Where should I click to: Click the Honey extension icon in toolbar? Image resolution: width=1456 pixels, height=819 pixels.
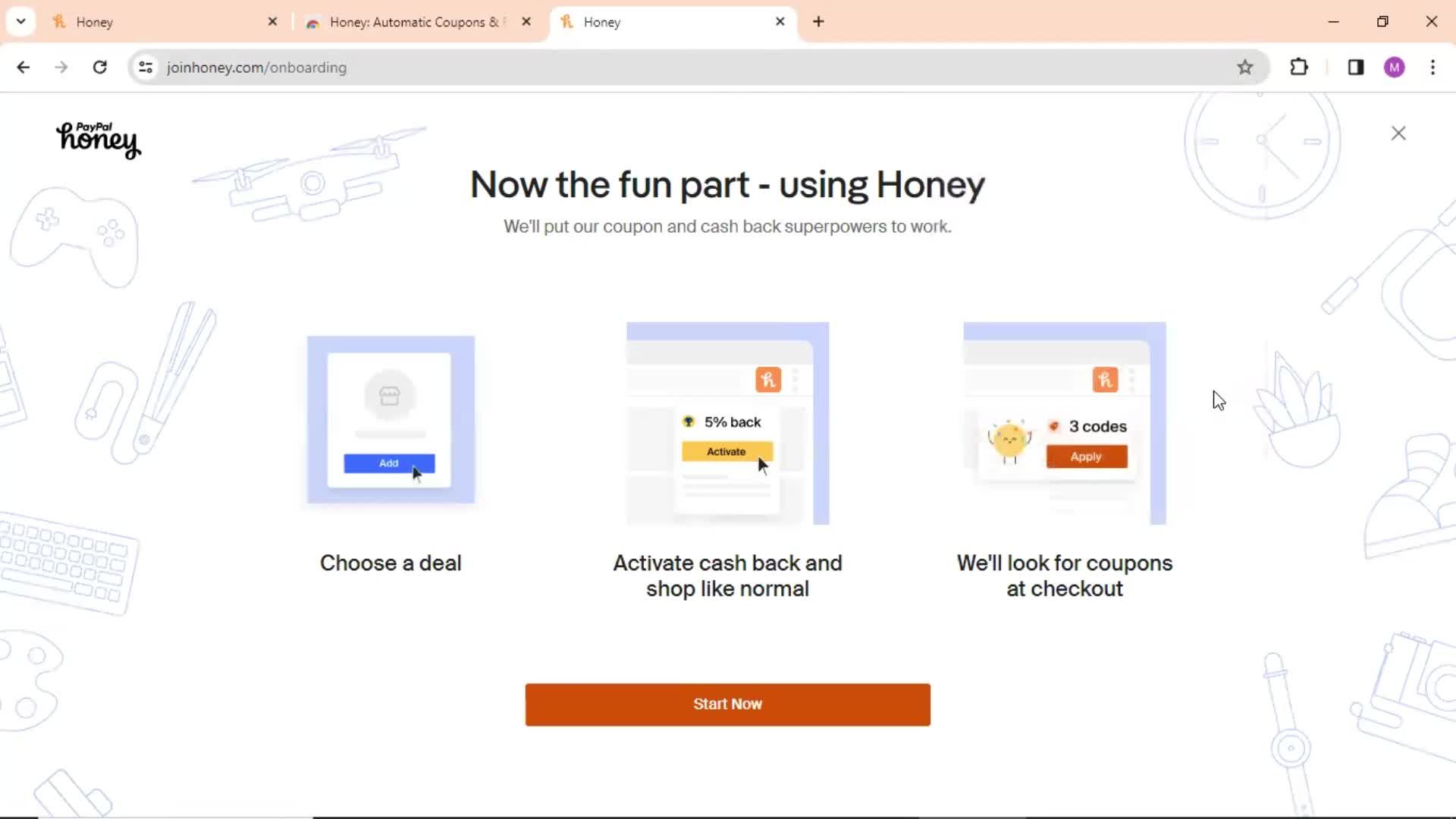tap(1327, 67)
